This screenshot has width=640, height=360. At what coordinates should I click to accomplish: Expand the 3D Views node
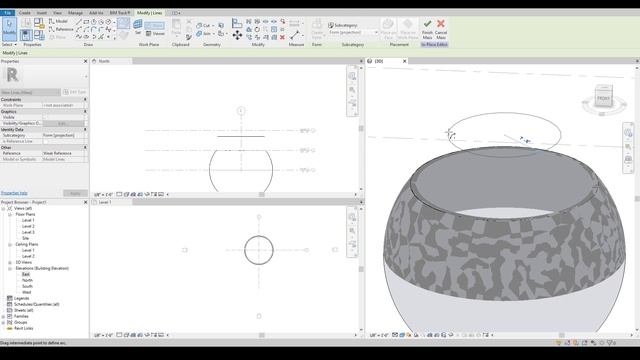pos(10,262)
